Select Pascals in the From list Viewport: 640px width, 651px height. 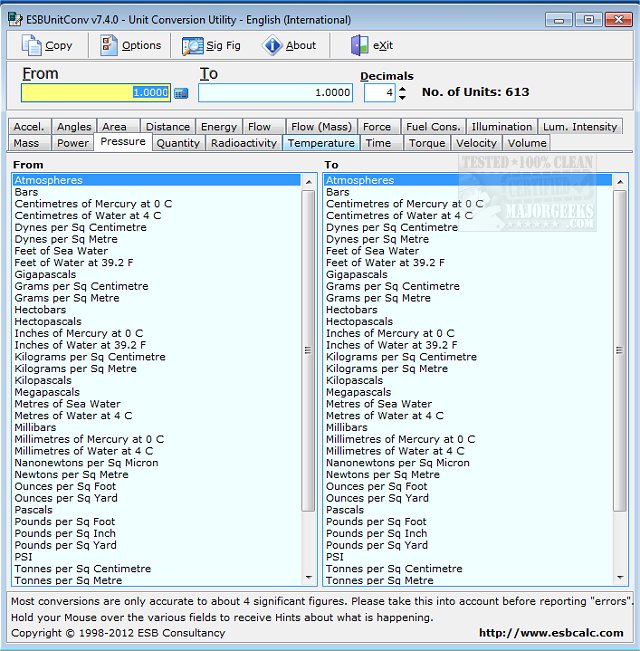click(156, 510)
